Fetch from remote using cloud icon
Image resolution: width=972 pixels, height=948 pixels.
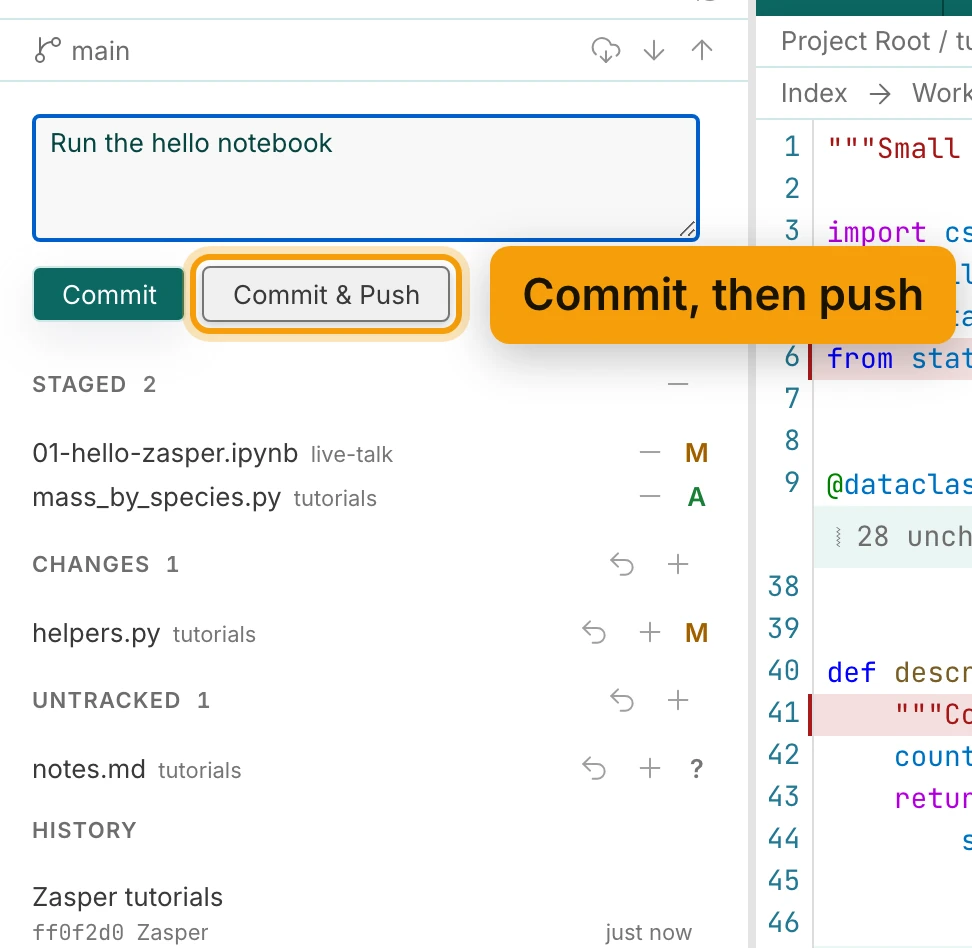[x=606, y=50]
